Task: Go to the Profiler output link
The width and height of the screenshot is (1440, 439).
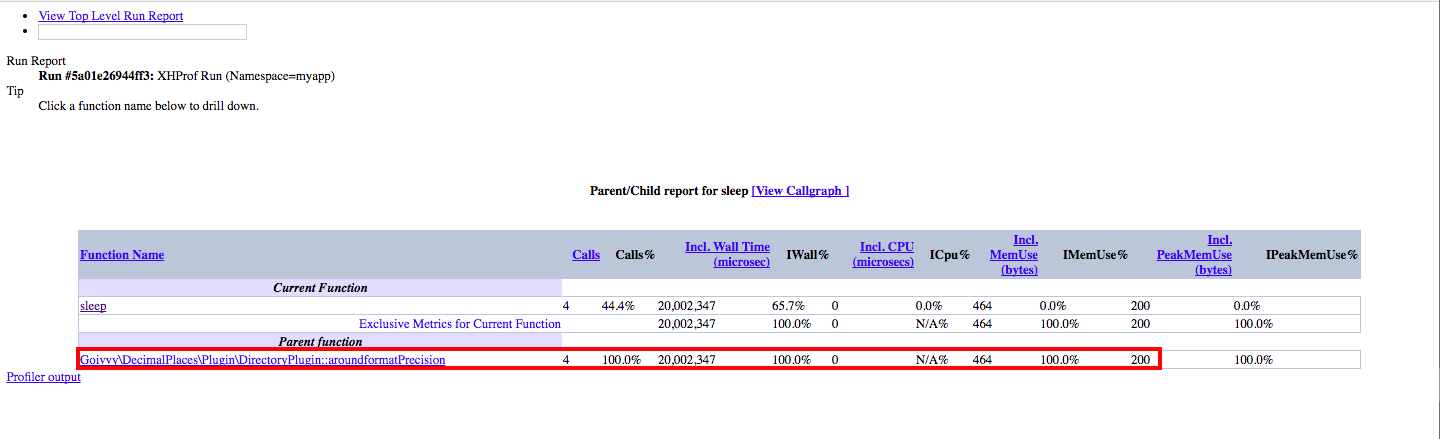Action: click(x=43, y=377)
